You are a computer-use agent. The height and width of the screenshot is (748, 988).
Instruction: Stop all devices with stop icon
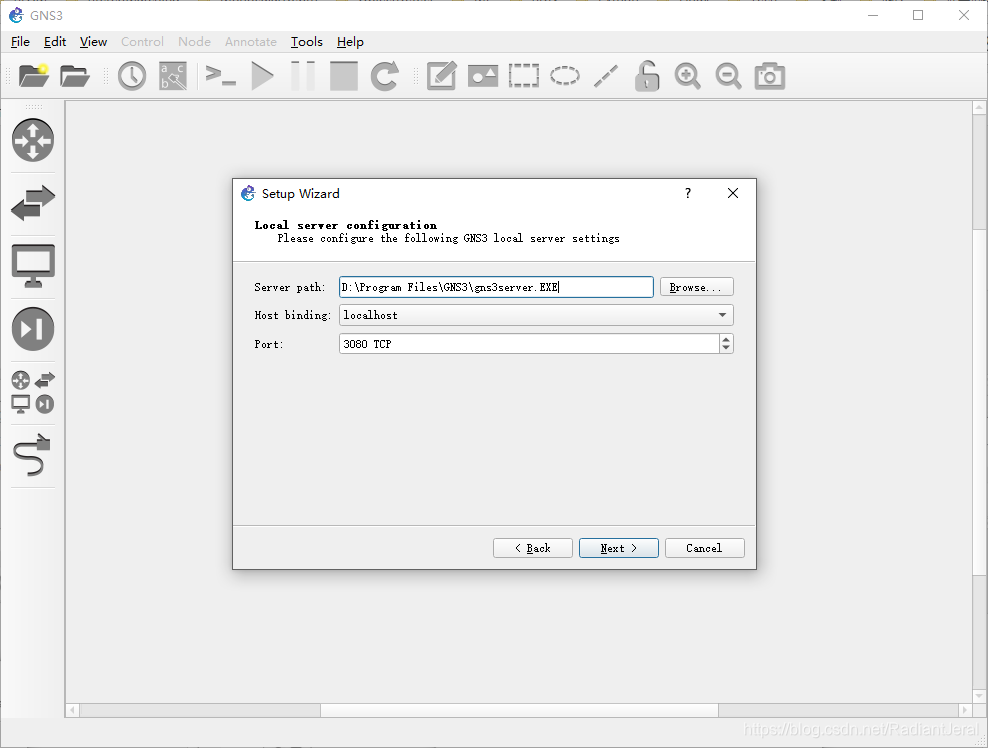[x=344, y=76]
